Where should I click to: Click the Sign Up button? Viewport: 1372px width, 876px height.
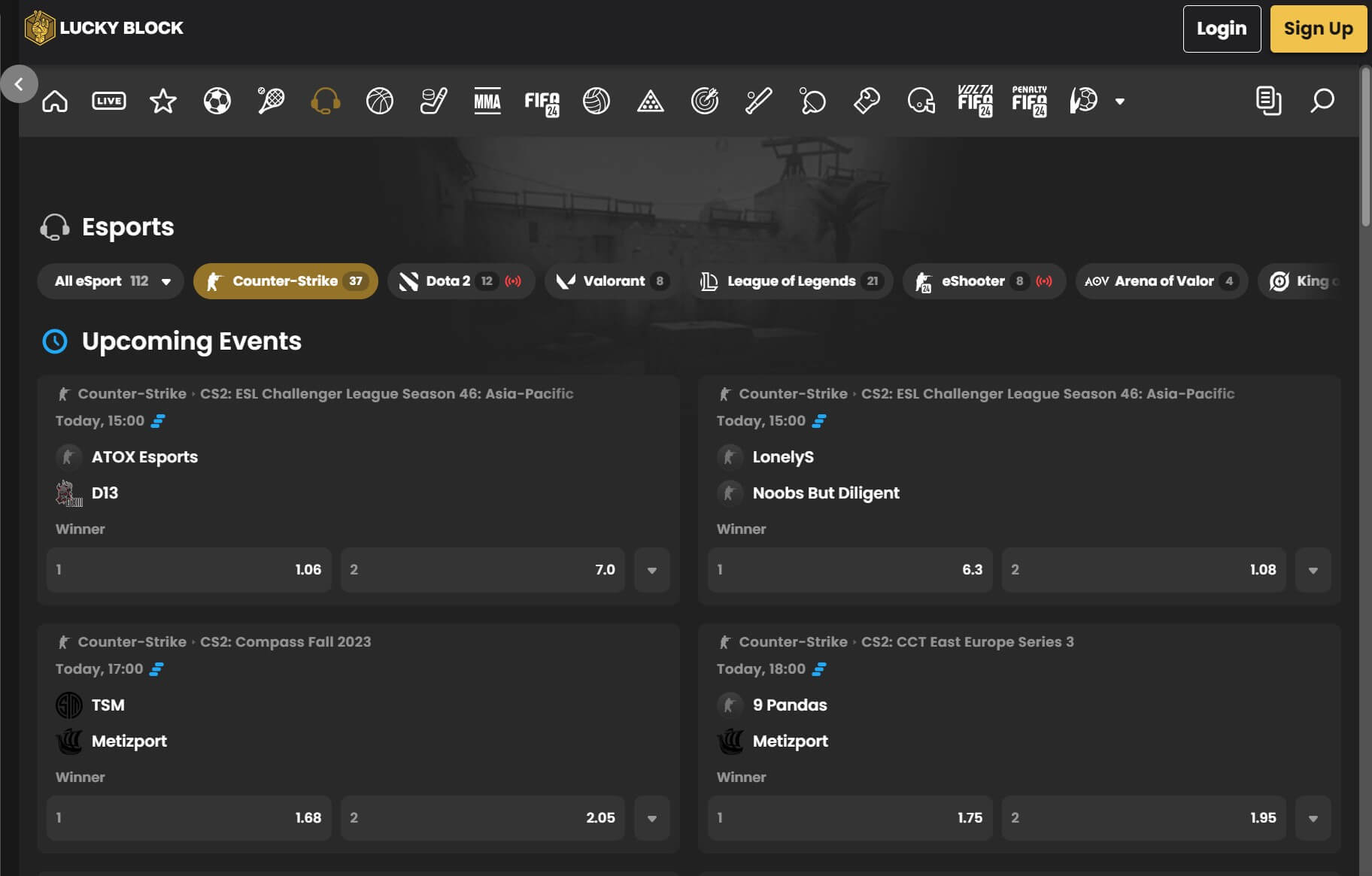(1318, 29)
